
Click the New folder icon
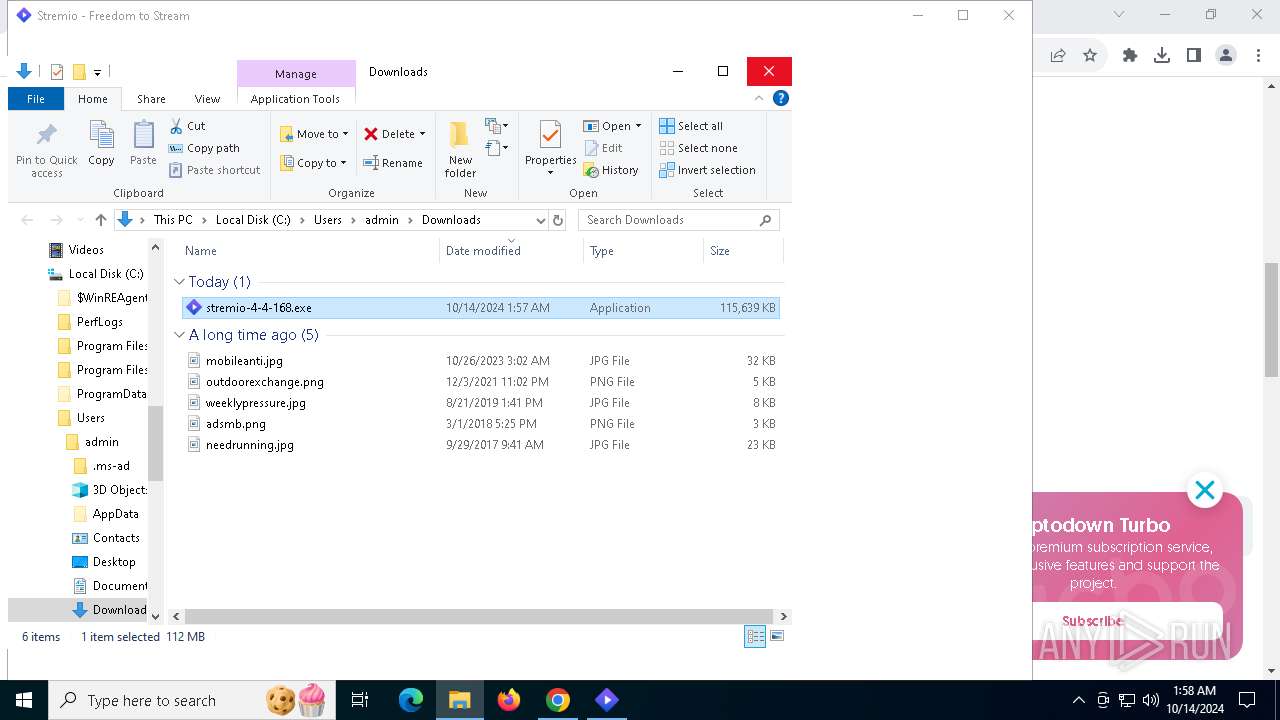pyautogui.click(x=459, y=135)
